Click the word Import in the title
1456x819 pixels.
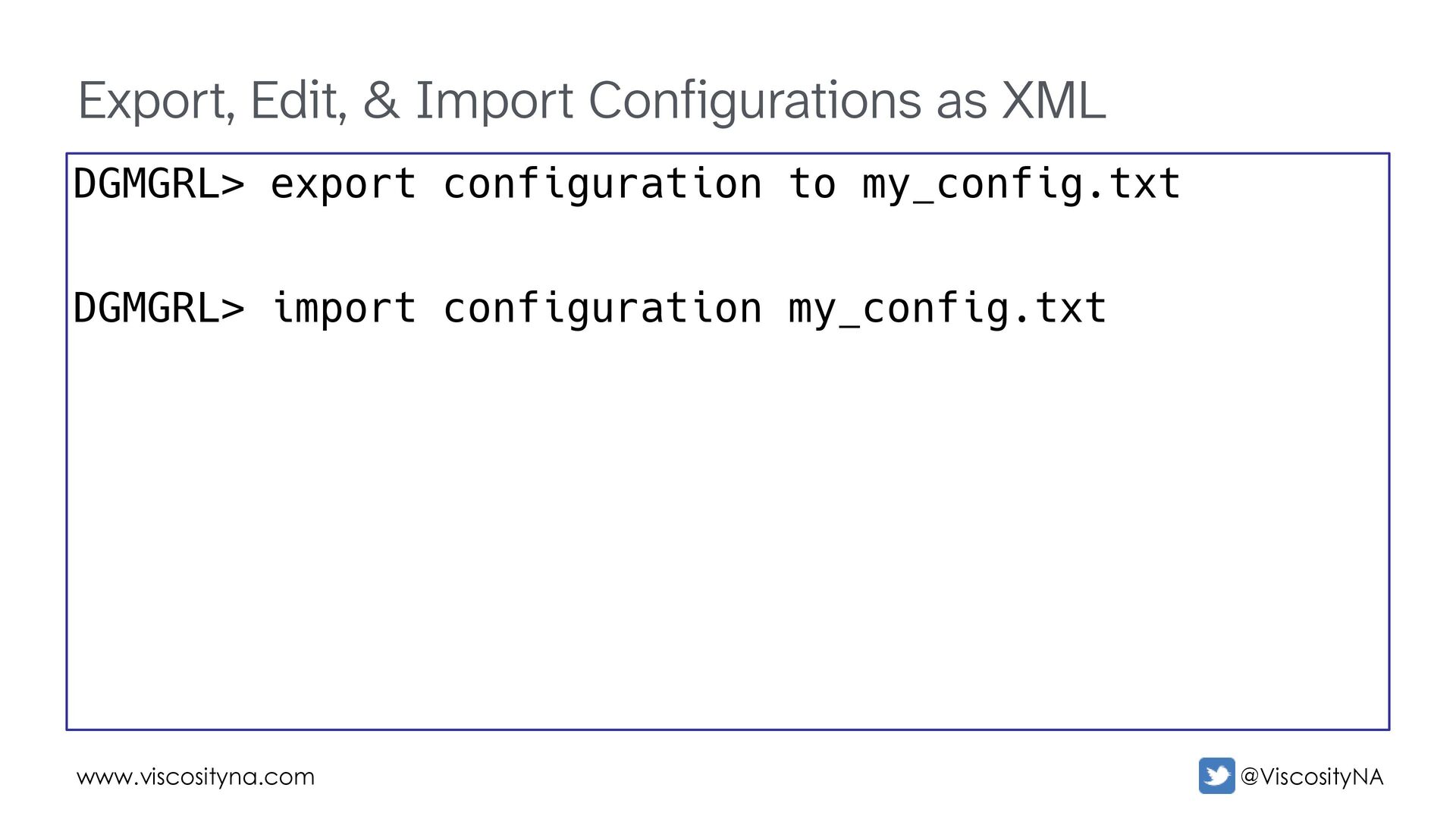(494, 101)
